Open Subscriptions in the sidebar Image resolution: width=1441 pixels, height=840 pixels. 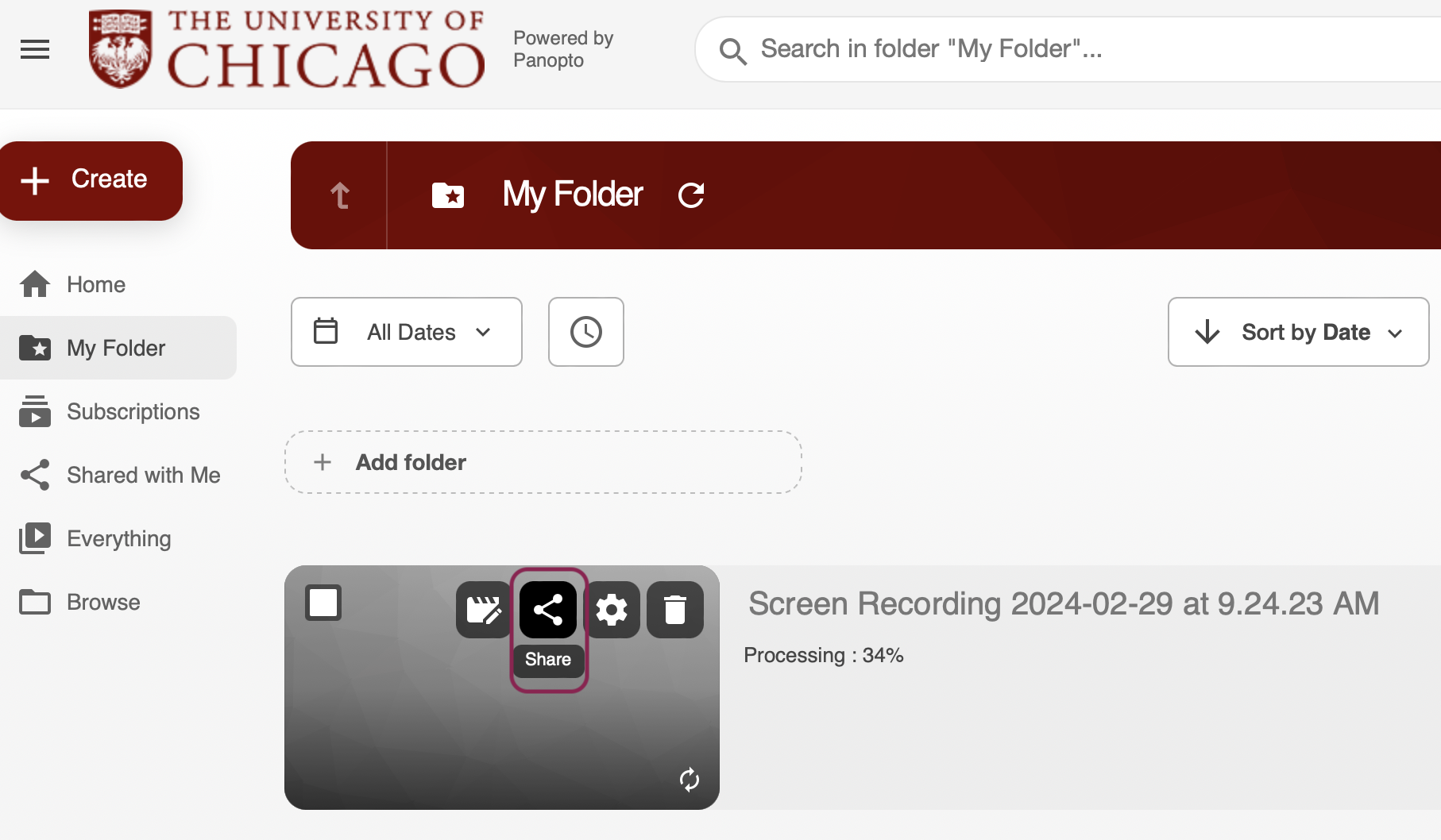(133, 411)
